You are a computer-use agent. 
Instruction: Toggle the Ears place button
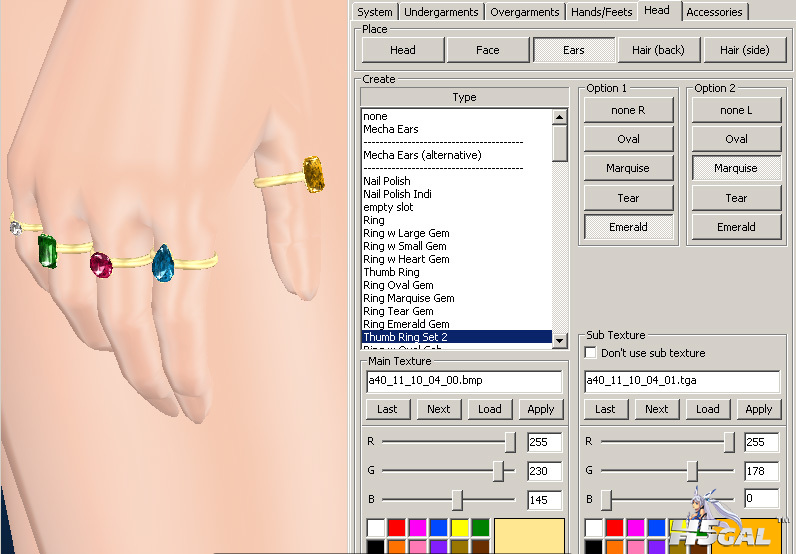574,50
